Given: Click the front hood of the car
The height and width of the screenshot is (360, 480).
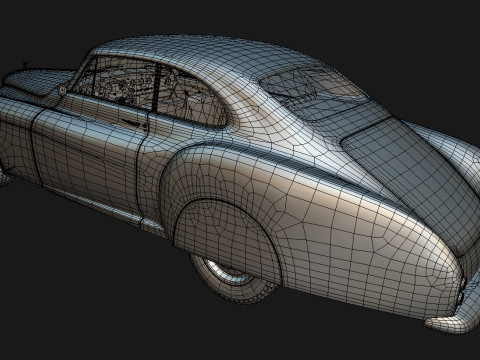Looking at the screenshot, I should [37, 83].
